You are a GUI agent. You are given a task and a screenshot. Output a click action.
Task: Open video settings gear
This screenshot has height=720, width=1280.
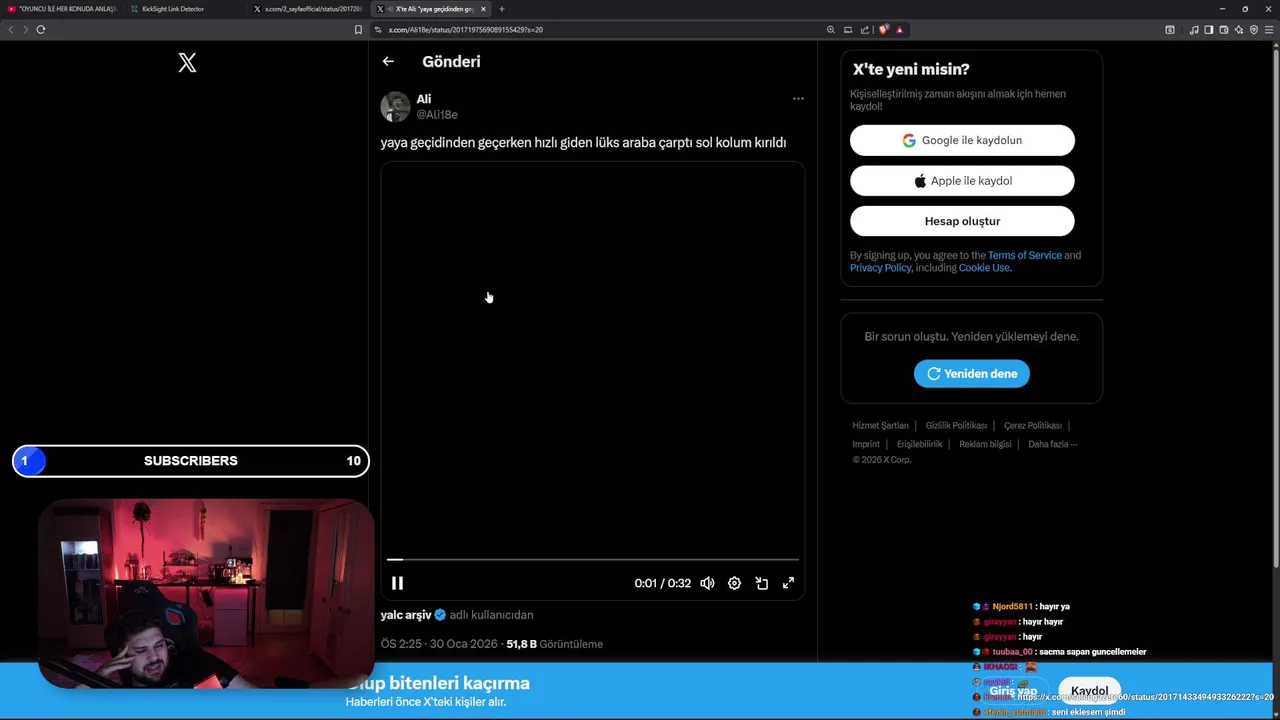tap(734, 583)
